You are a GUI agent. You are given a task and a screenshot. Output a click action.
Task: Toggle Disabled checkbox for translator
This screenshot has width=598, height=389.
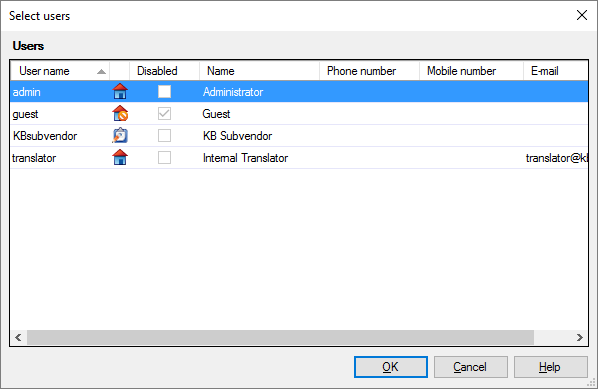pos(164,158)
